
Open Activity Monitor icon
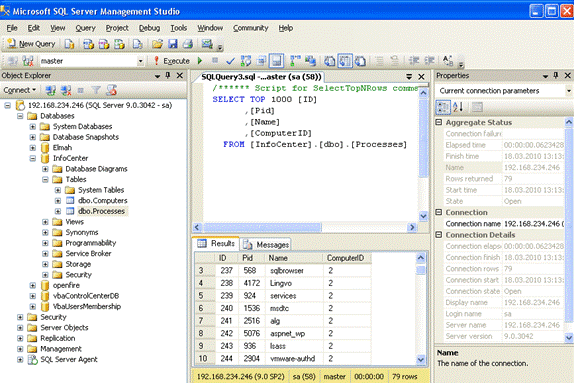pyautogui.click(x=207, y=44)
